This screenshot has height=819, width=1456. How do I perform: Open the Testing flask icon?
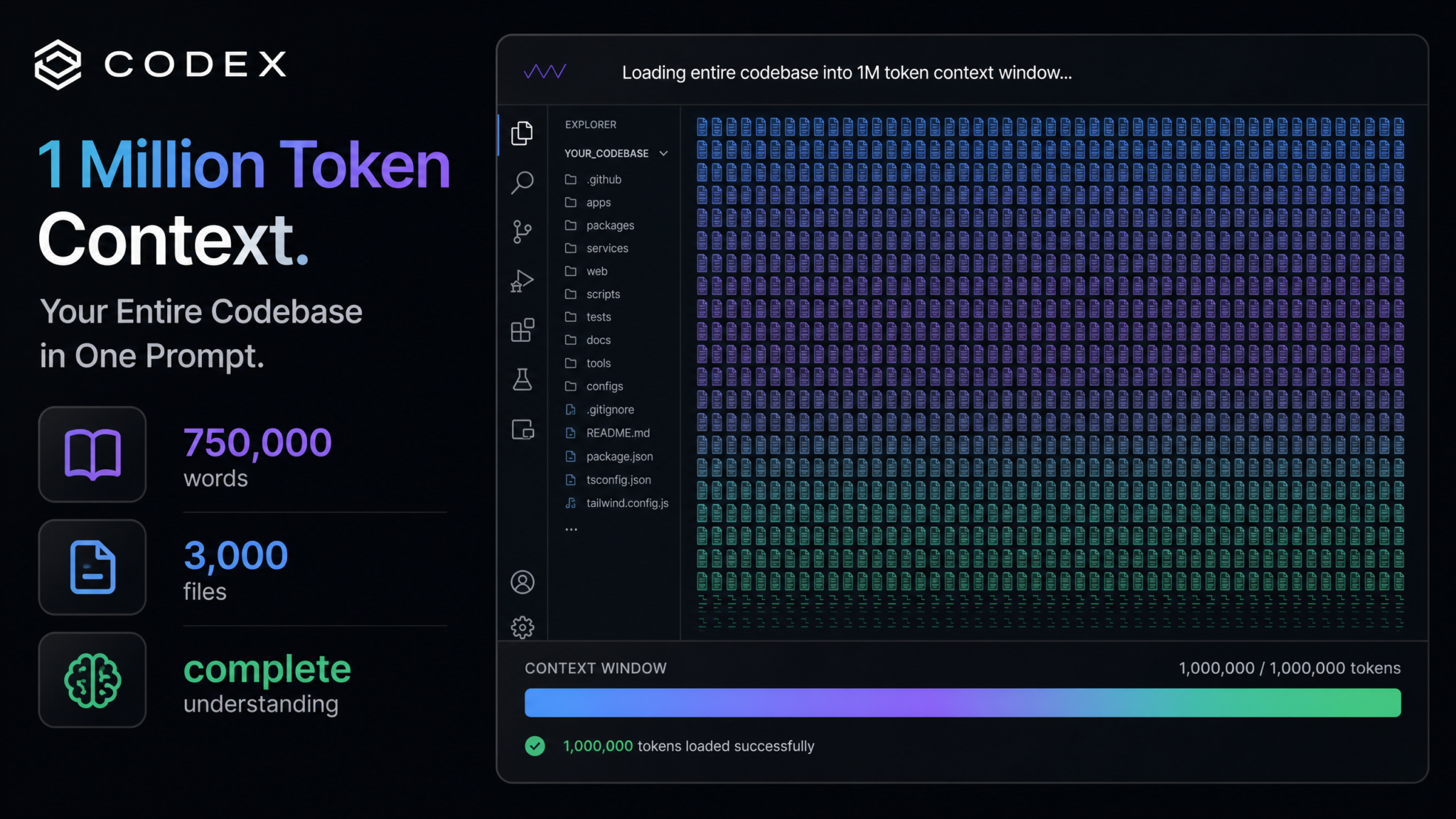click(x=523, y=380)
